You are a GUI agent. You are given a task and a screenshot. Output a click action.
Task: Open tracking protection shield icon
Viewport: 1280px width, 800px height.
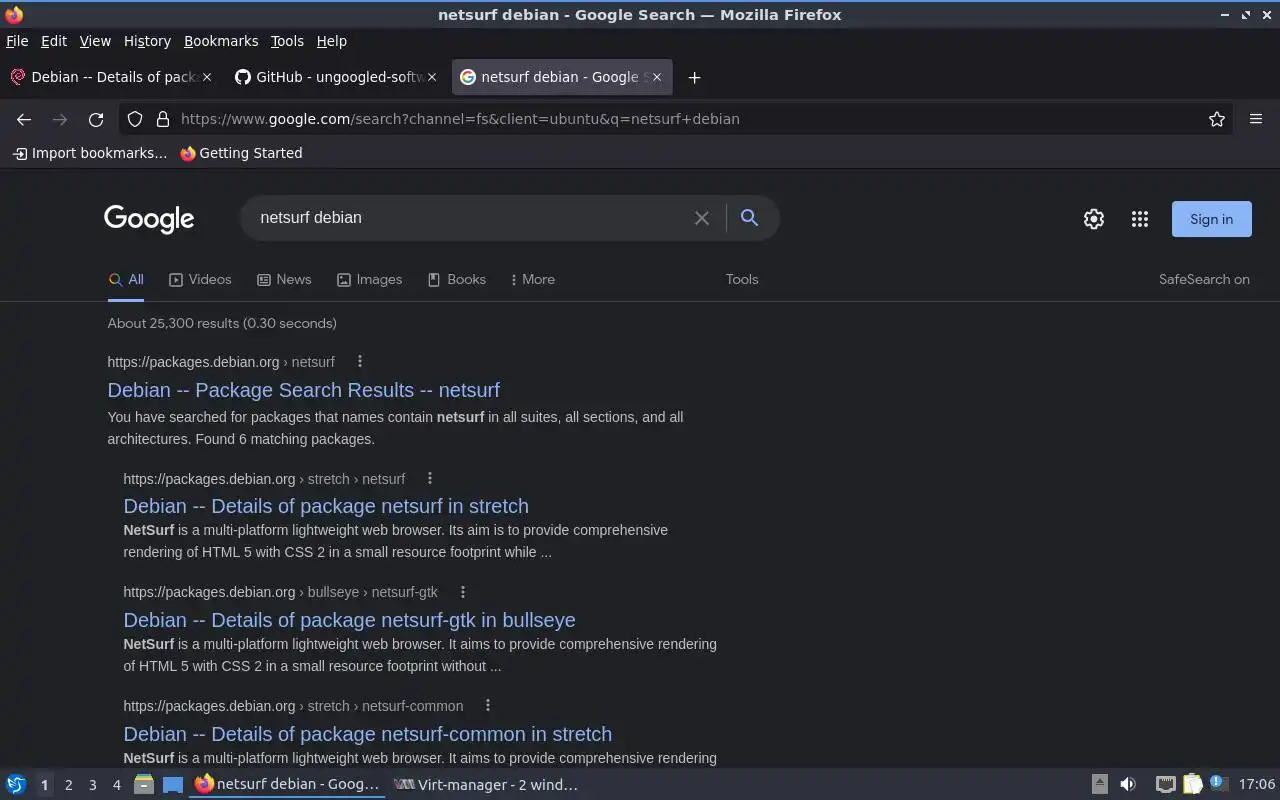[135, 119]
